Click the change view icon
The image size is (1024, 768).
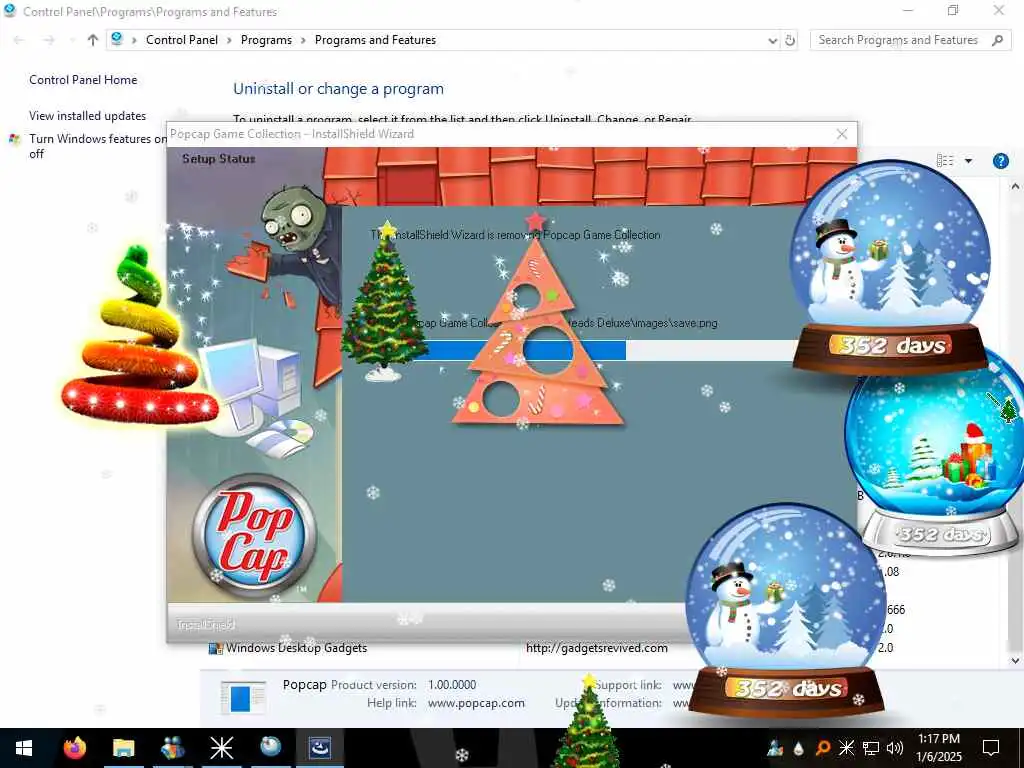pos(944,161)
